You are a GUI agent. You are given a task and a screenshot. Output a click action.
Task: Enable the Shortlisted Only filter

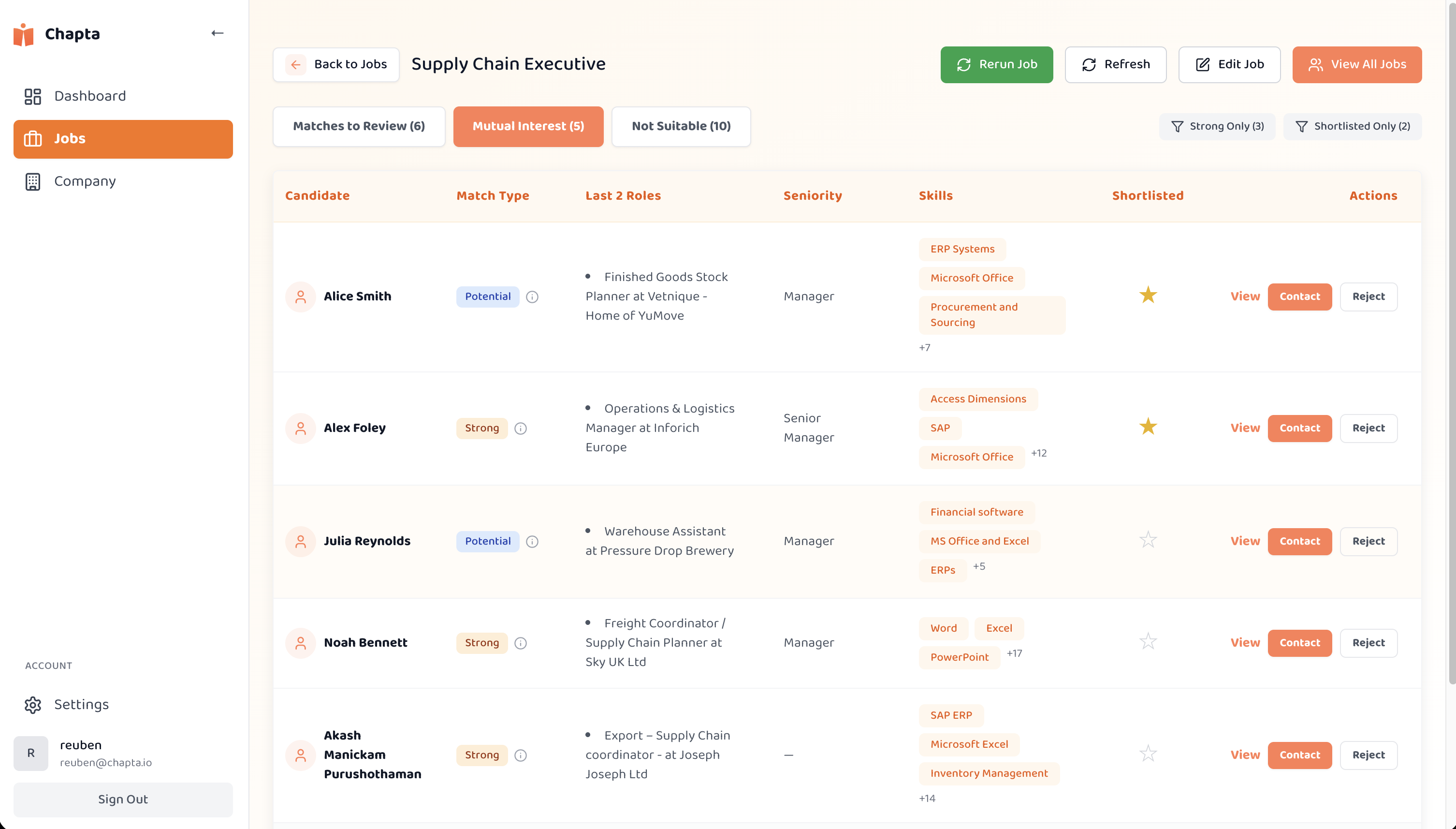1352,126
